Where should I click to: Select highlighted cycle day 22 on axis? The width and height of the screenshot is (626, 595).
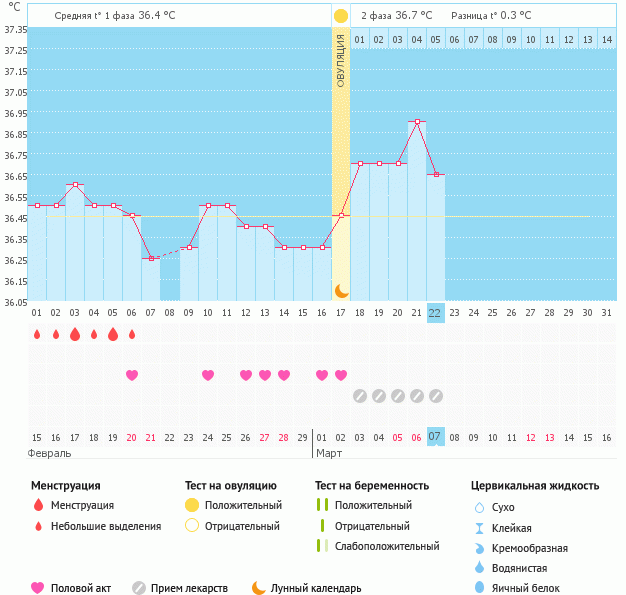(x=435, y=313)
